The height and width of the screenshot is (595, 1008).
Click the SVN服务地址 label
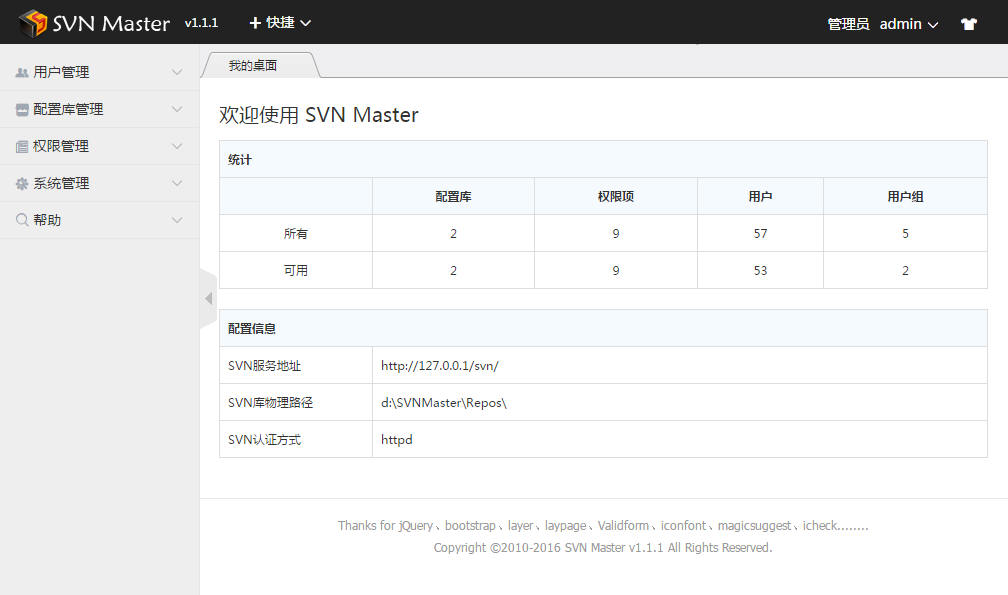tap(264, 366)
